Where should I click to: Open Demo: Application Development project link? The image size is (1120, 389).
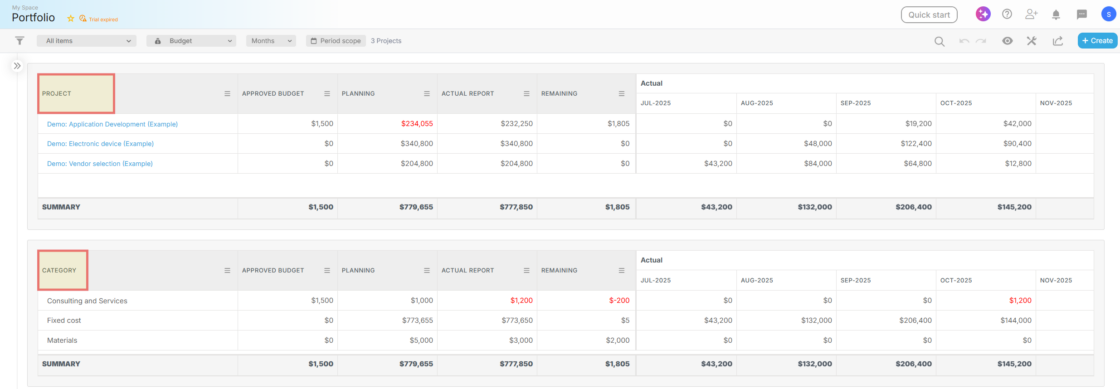tap(112, 124)
